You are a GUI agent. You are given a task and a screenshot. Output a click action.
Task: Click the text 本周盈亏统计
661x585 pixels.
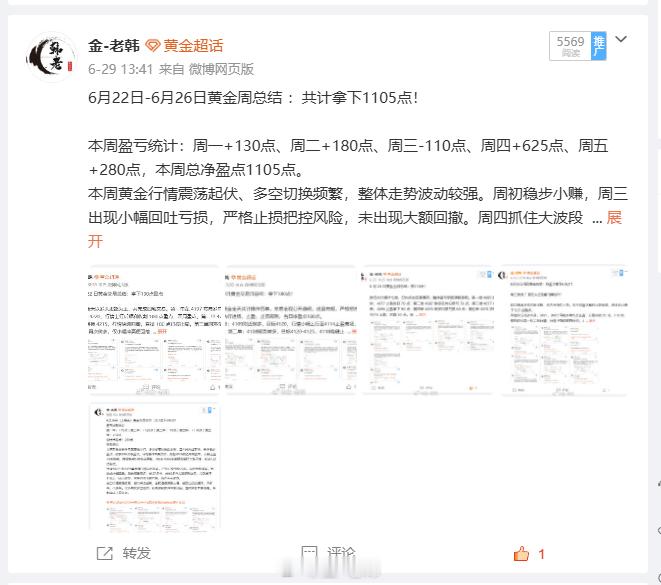[x=133, y=146]
